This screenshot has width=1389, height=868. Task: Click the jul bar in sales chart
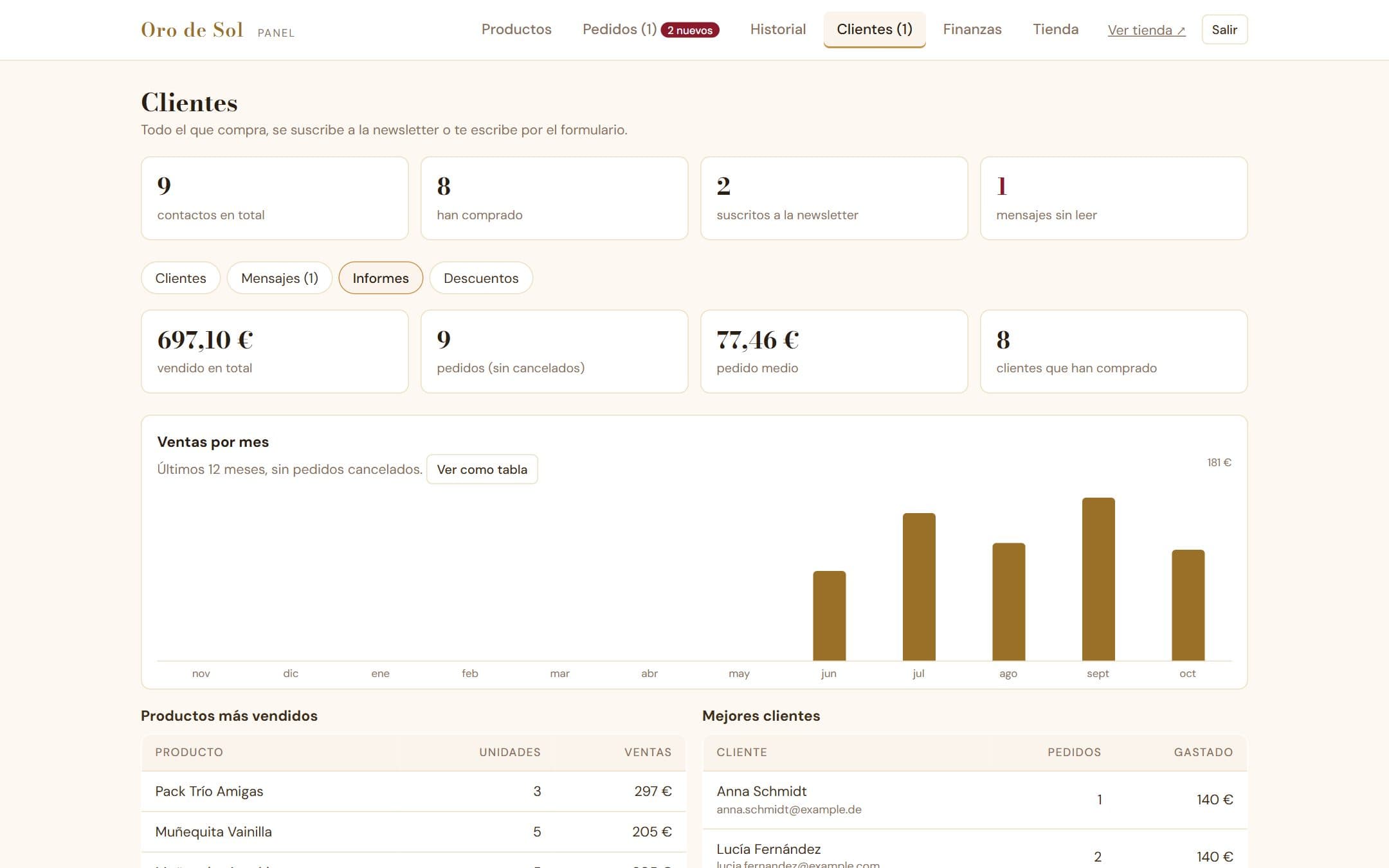pos(919,587)
